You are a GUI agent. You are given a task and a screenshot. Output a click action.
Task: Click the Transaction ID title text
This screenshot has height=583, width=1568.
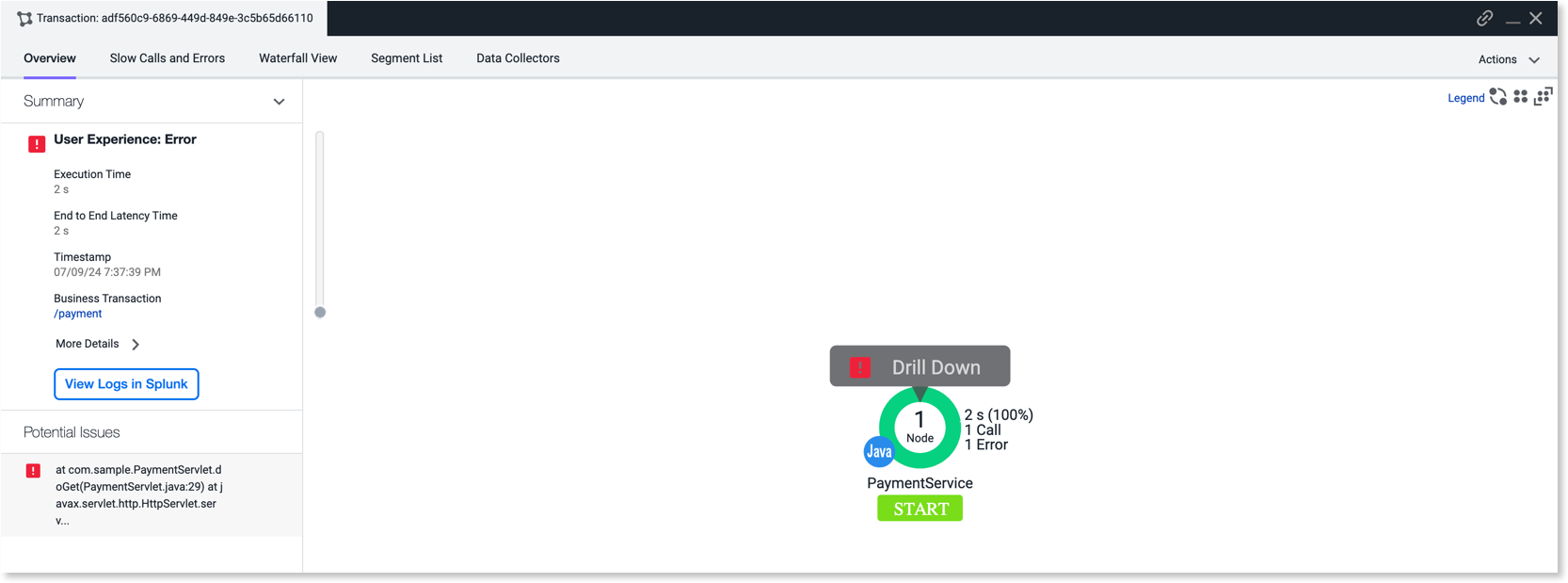tap(175, 18)
